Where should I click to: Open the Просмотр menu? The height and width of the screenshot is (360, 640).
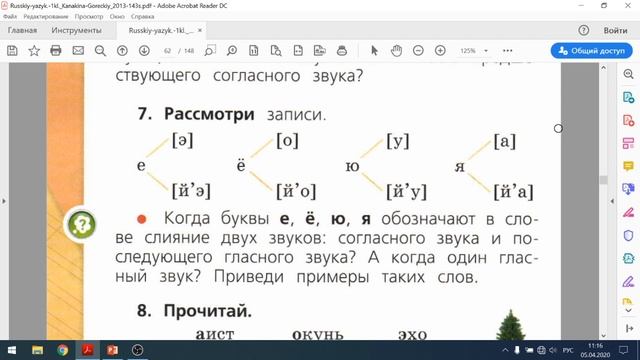click(89, 17)
